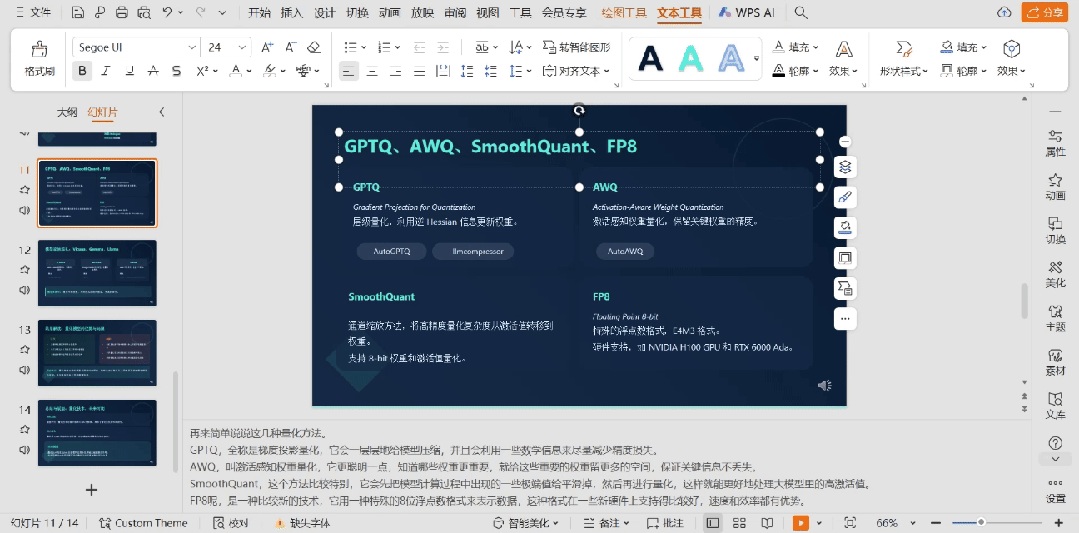Click the paintbrush style icon beside slide
Screen dimensions: 1079x533
click(845, 197)
